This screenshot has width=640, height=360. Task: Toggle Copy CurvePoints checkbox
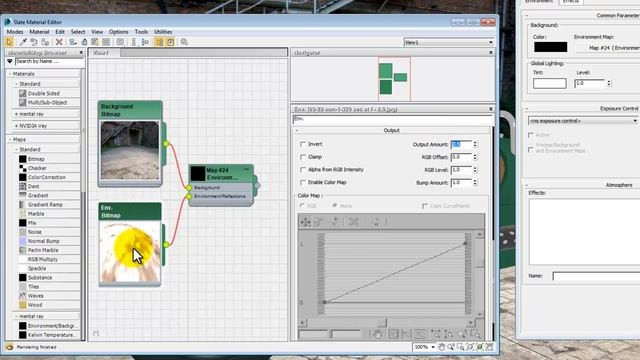tap(425, 206)
